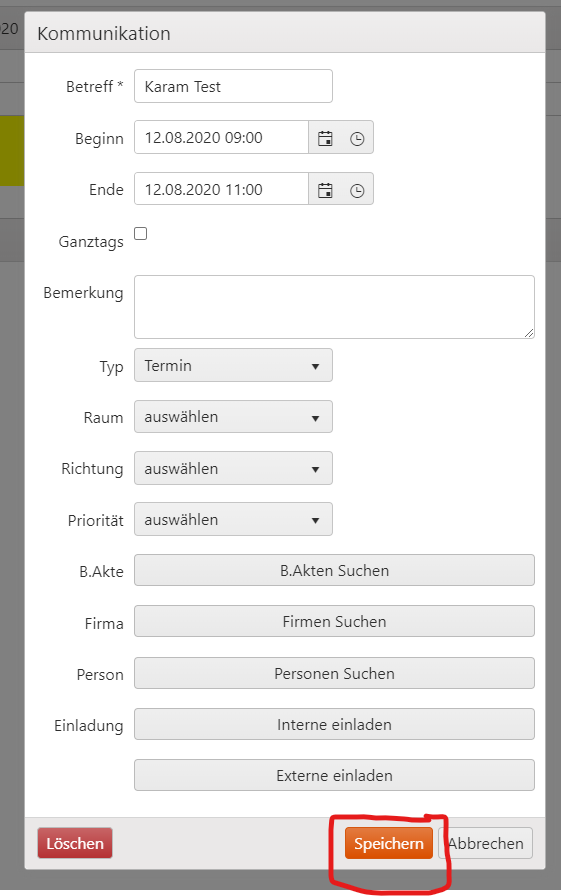Click the Firmen Suchen button
Screen dimensions: 561x896
(x=334, y=621)
